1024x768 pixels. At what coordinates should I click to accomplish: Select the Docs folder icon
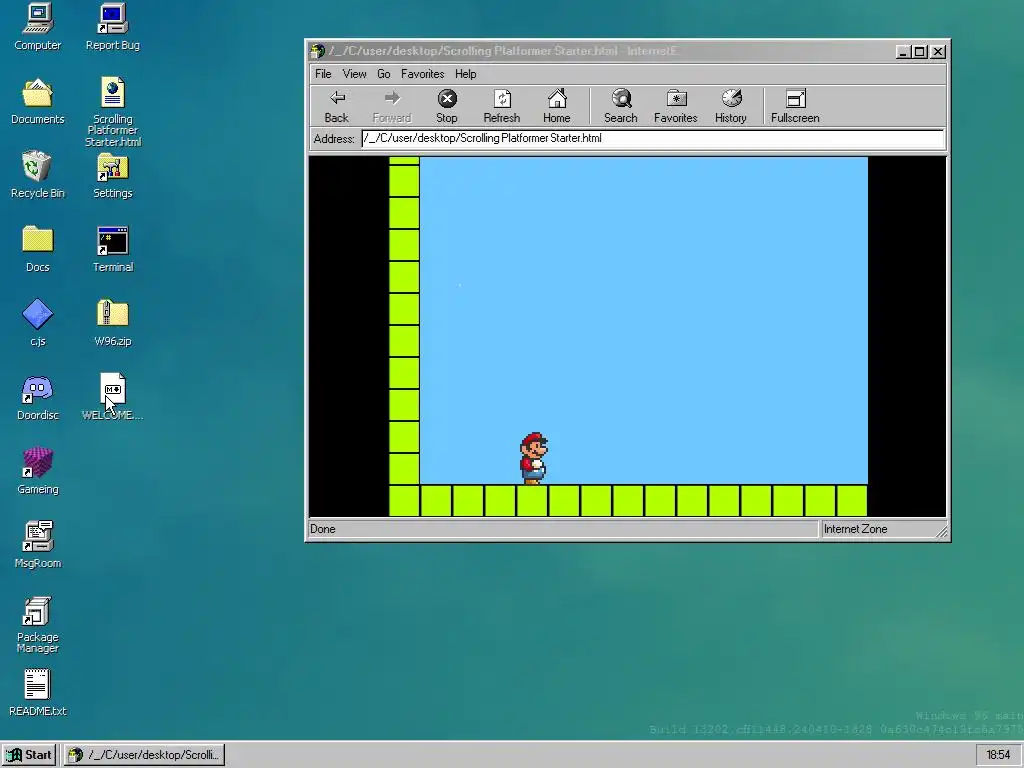(x=38, y=249)
